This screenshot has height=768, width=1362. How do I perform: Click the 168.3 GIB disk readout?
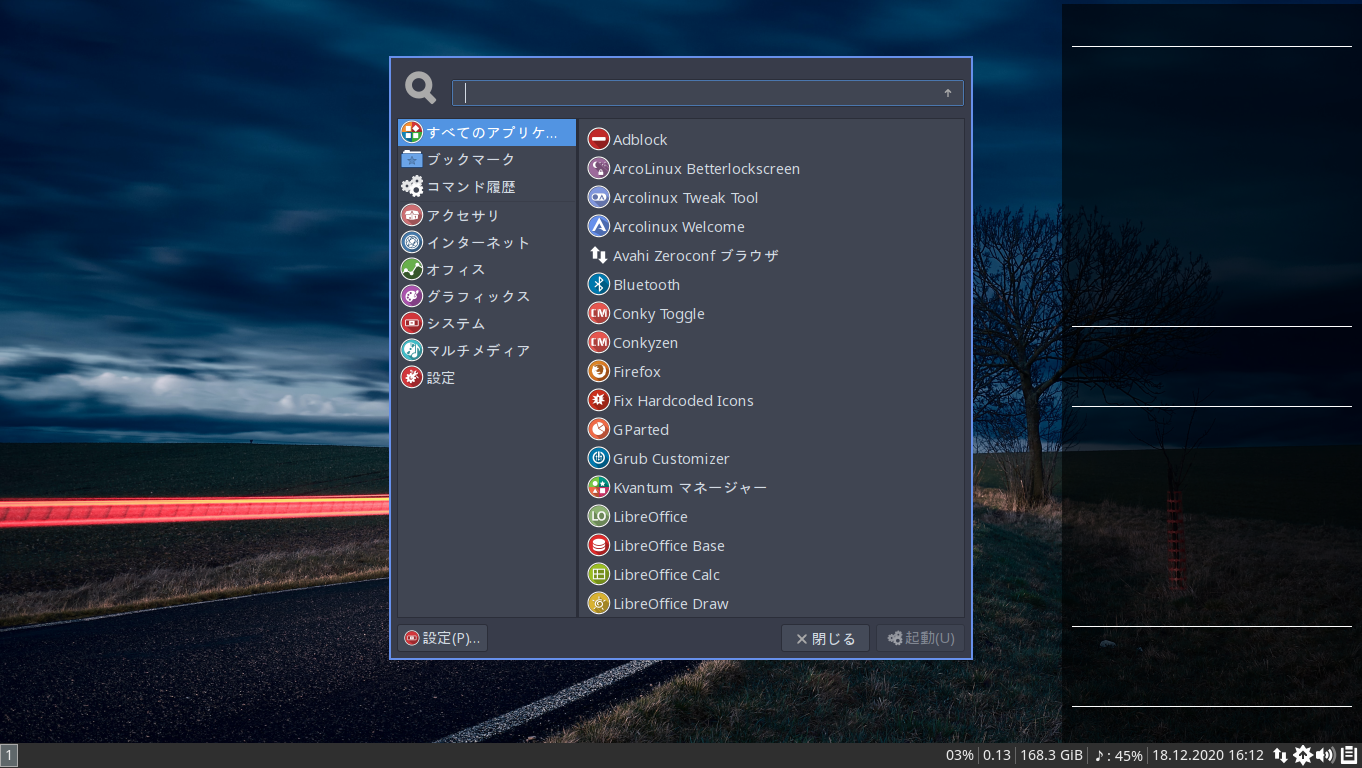pyautogui.click(x=1052, y=755)
